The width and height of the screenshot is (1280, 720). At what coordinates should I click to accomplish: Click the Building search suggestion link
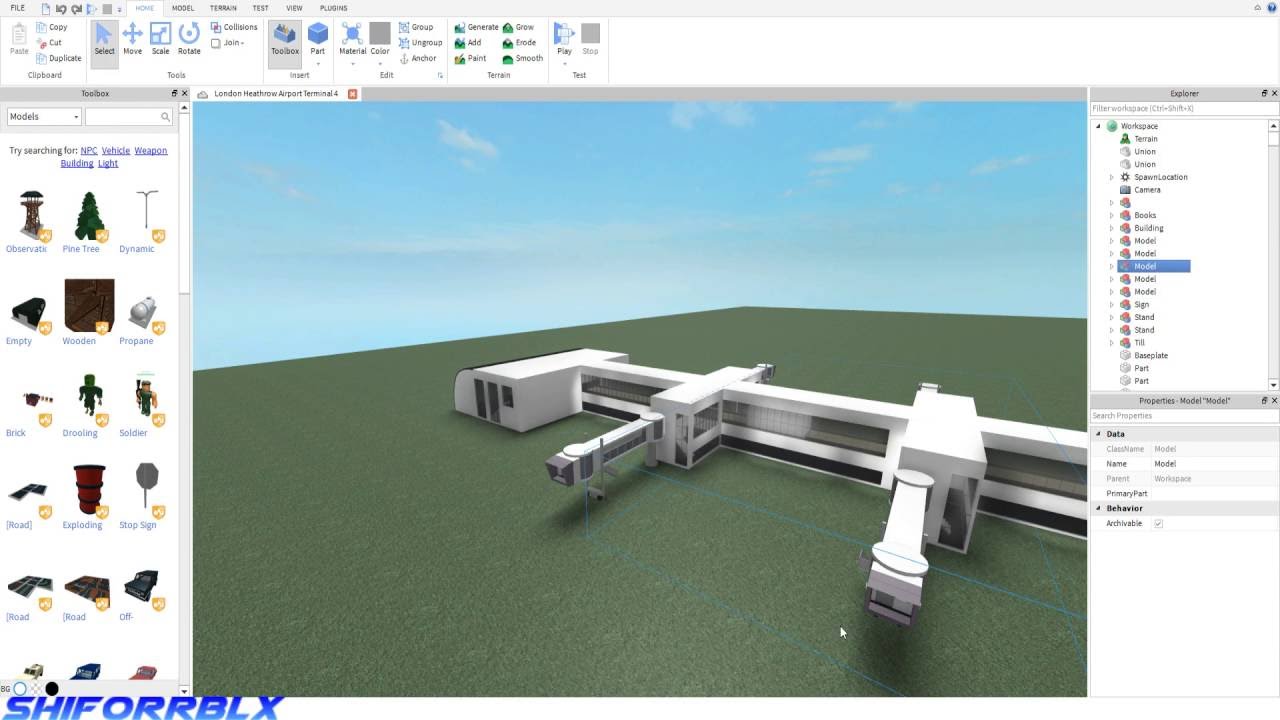pos(77,163)
